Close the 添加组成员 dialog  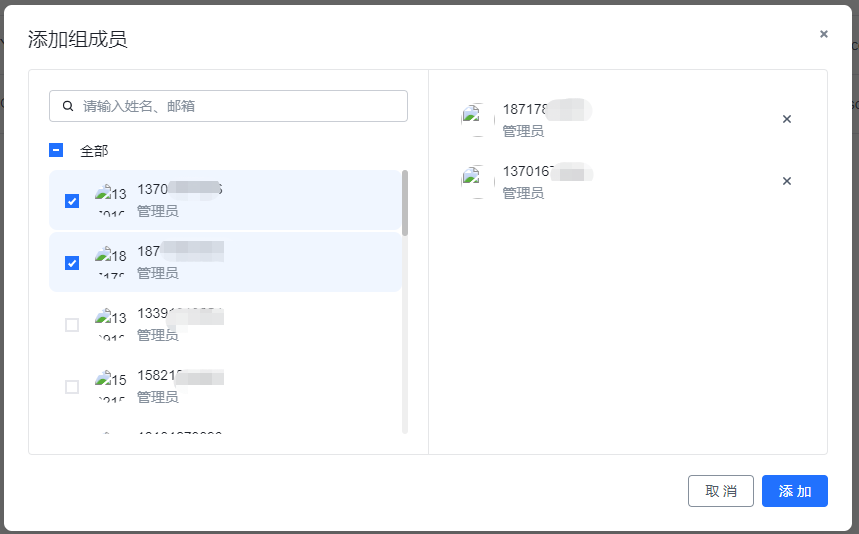(823, 34)
